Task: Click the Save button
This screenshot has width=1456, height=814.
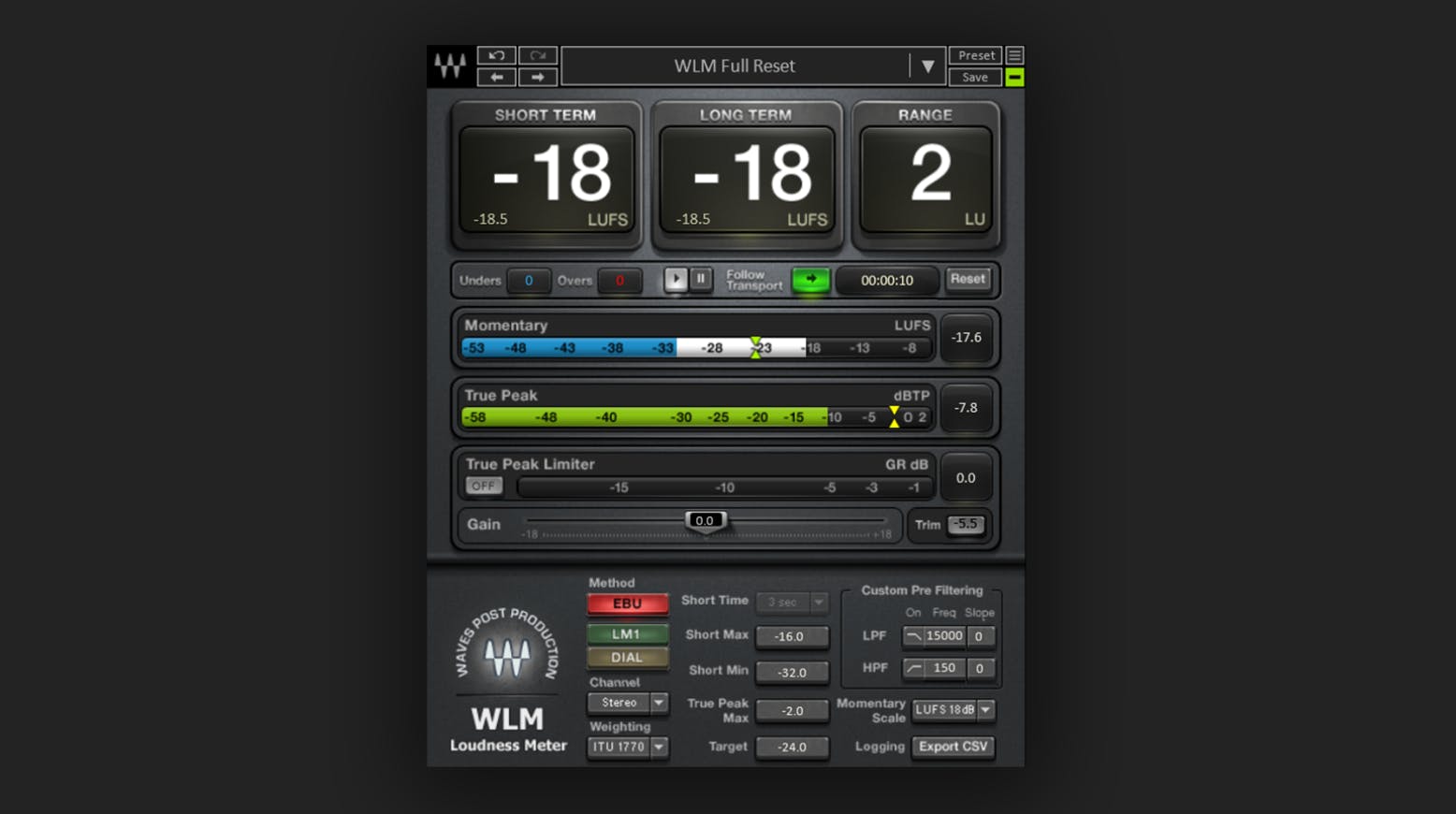Action: [976, 78]
